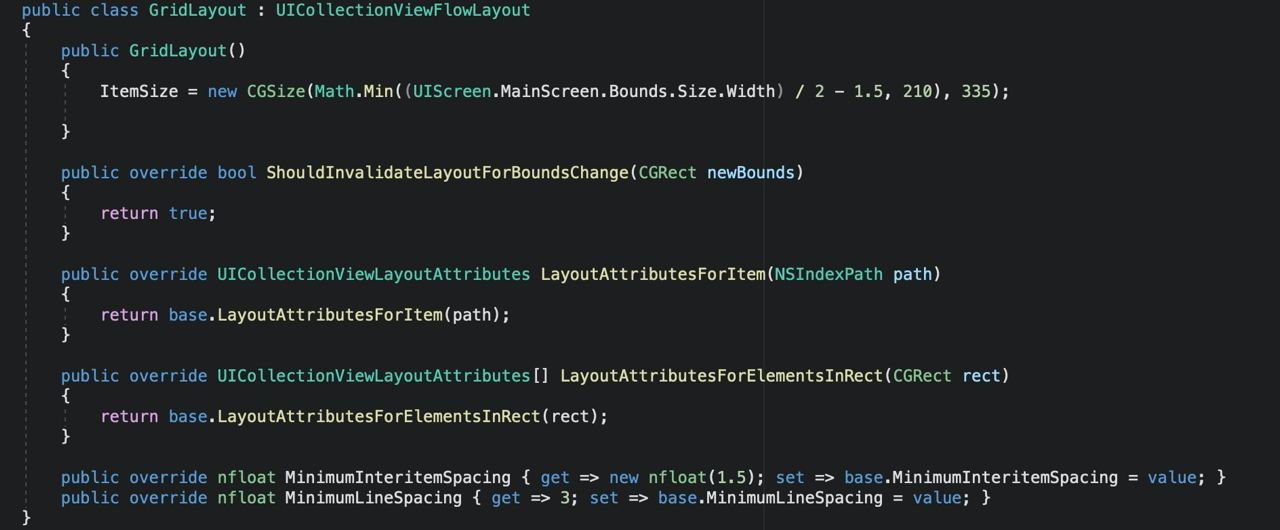This screenshot has width=1280, height=530.
Task: Click the bool return type keyword
Action: (x=237, y=172)
